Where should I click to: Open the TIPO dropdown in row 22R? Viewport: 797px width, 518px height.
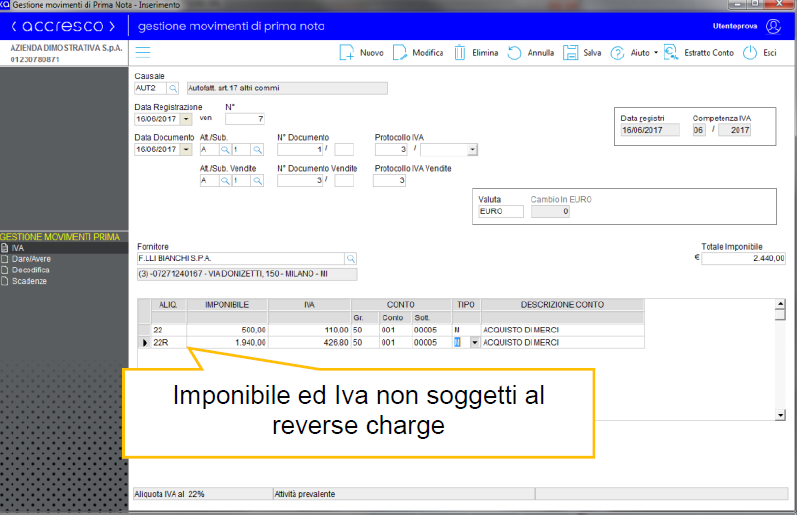[x=475, y=343]
